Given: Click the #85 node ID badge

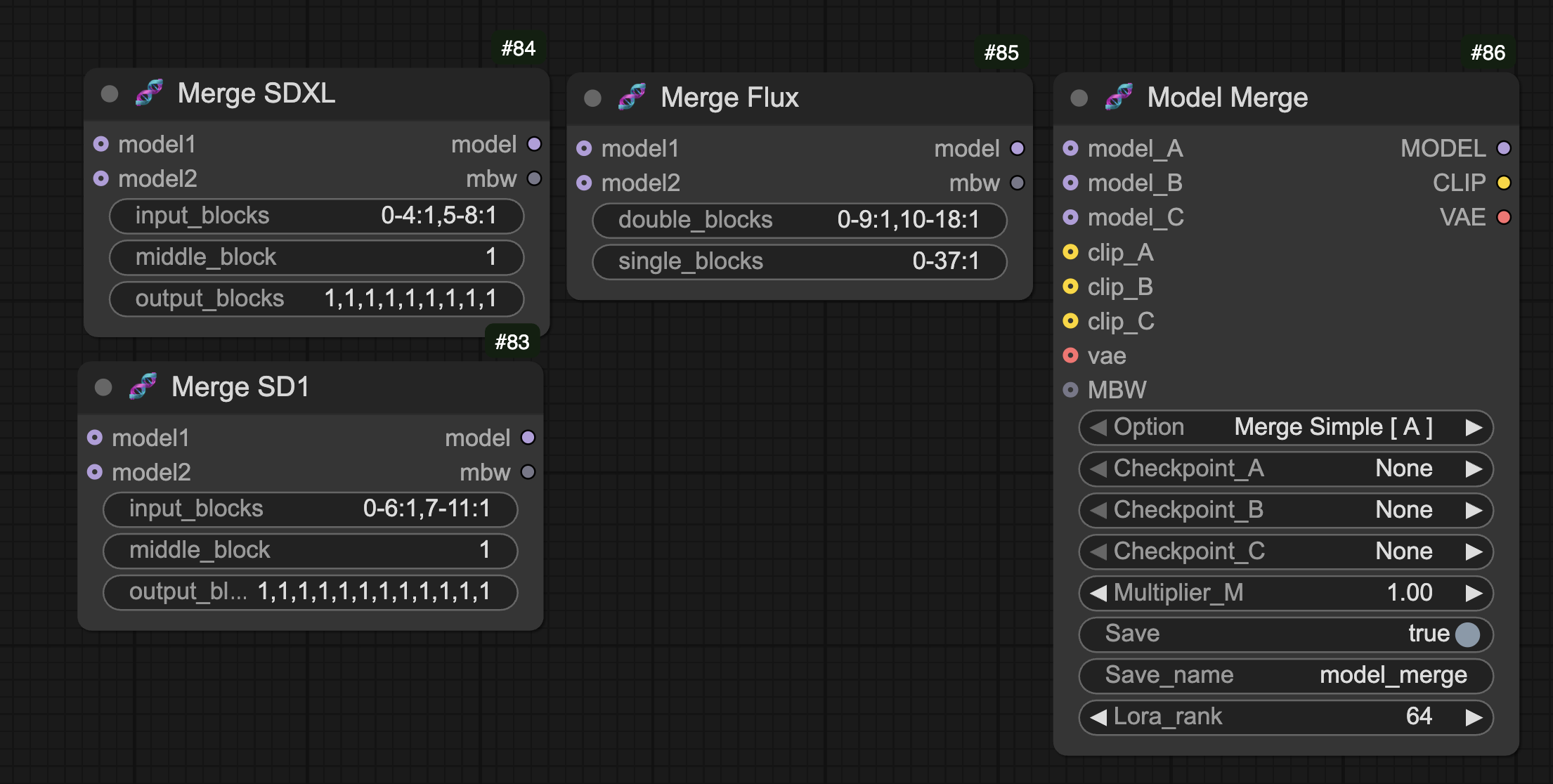Looking at the screenshot, I should (x=1001, y=53).
